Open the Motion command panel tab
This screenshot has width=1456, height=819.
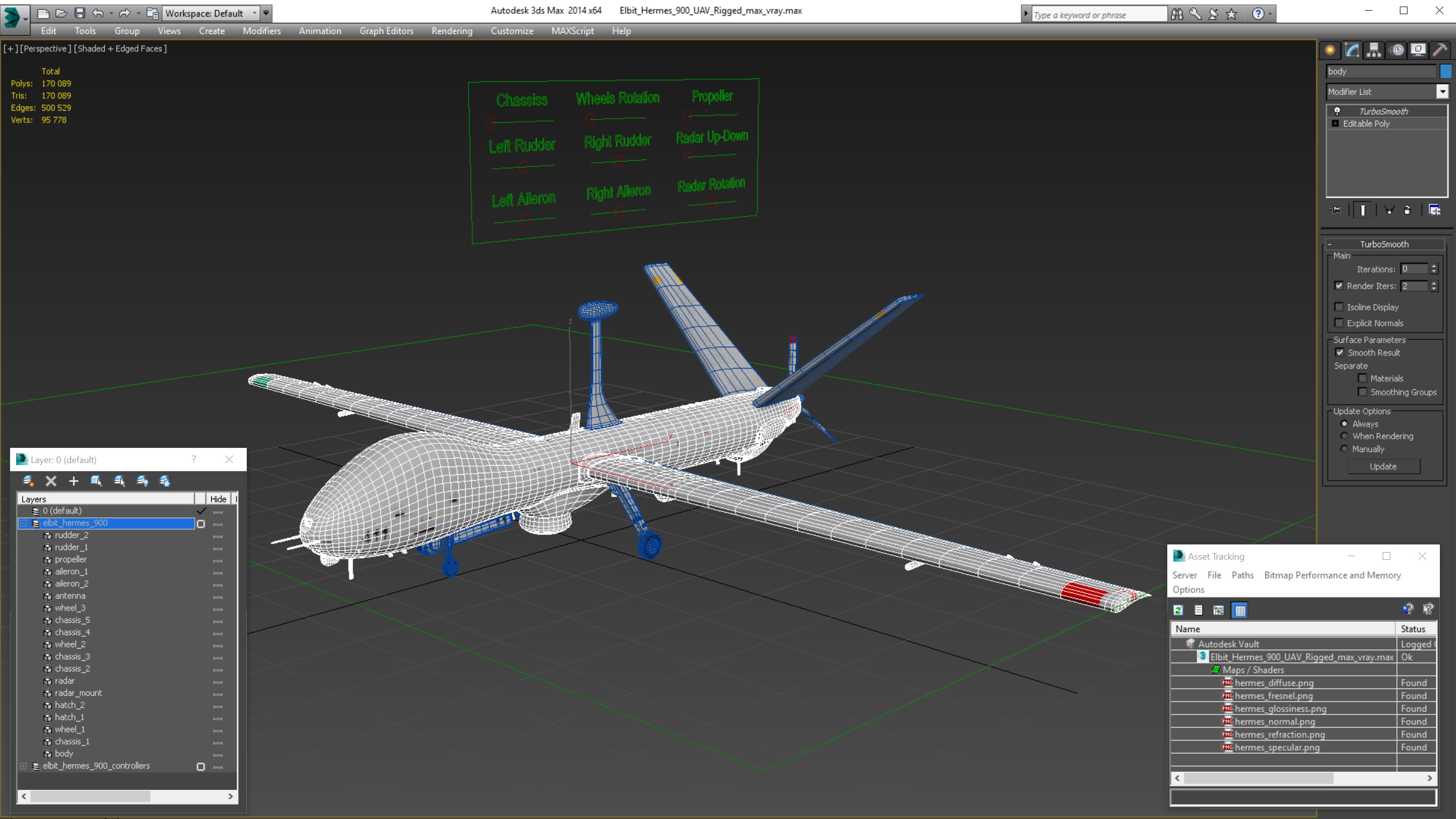click(x=1397, y=51)
